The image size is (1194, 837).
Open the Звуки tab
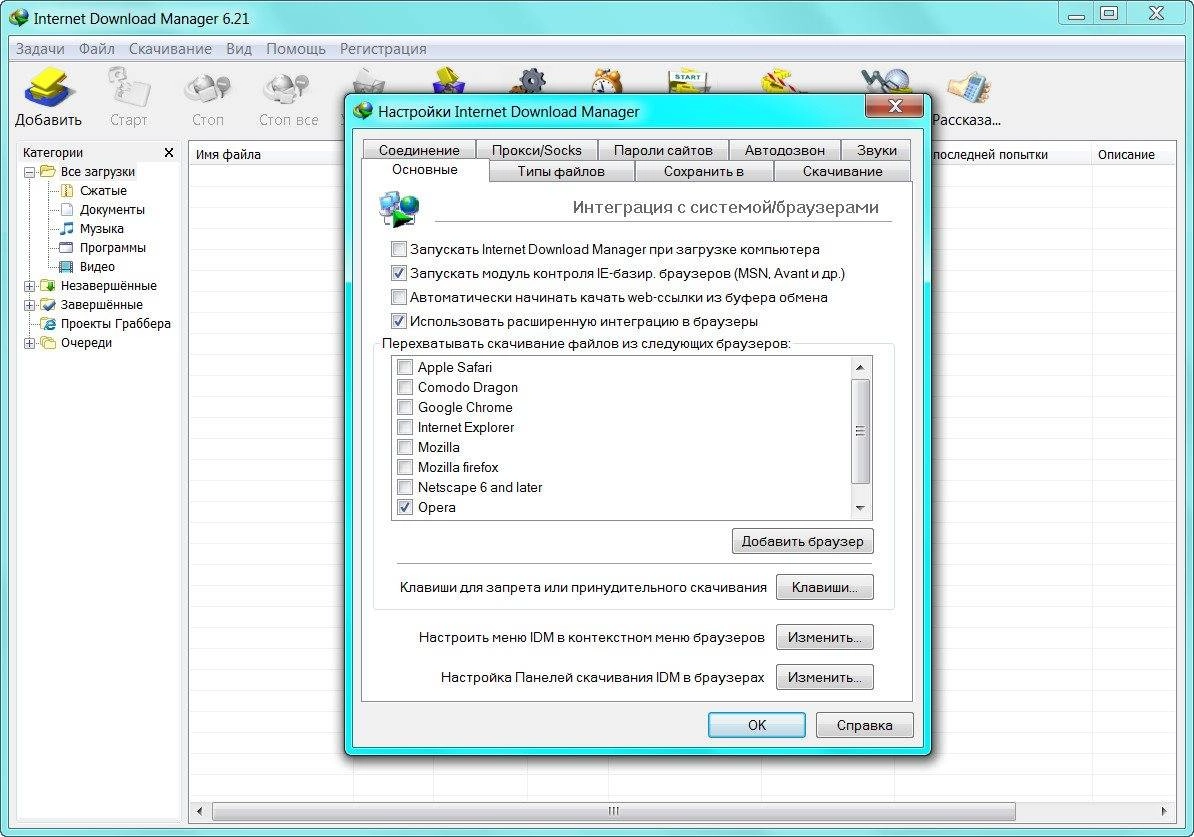pos(876,150)
